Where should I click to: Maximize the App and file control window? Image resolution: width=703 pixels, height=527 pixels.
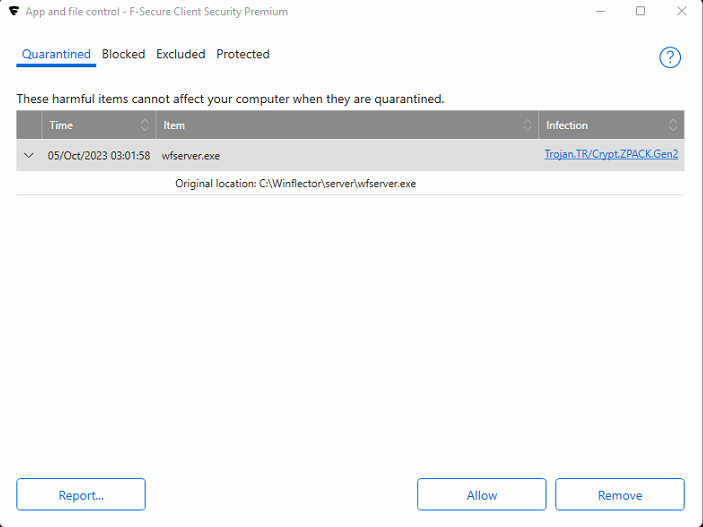pos(640,11)
